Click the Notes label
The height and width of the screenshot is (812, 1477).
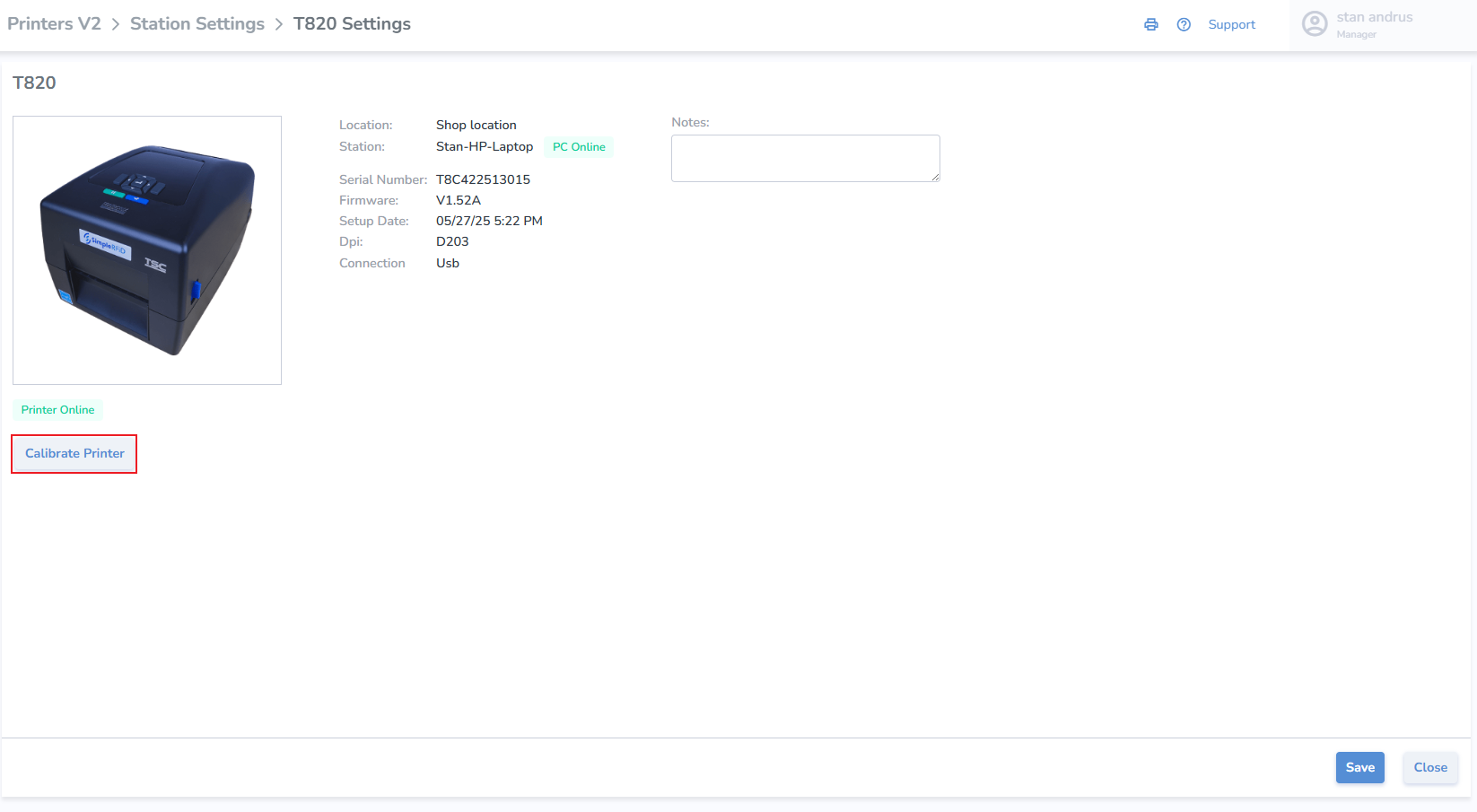click(x=690, y=122)
